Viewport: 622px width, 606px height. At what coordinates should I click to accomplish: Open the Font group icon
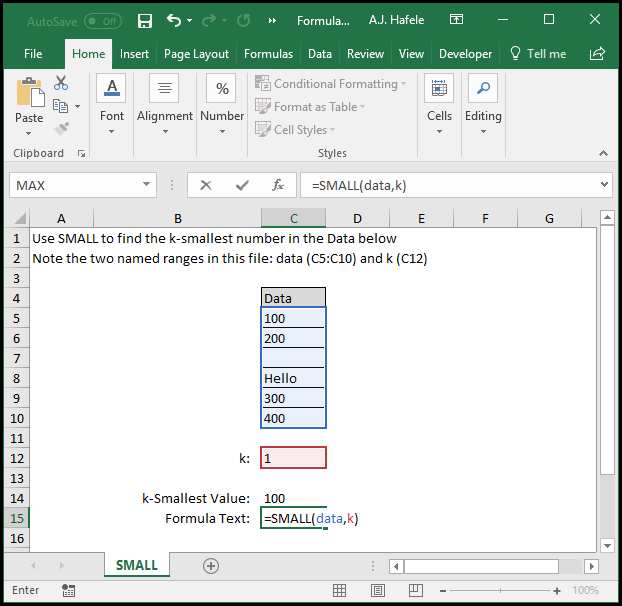111,88
